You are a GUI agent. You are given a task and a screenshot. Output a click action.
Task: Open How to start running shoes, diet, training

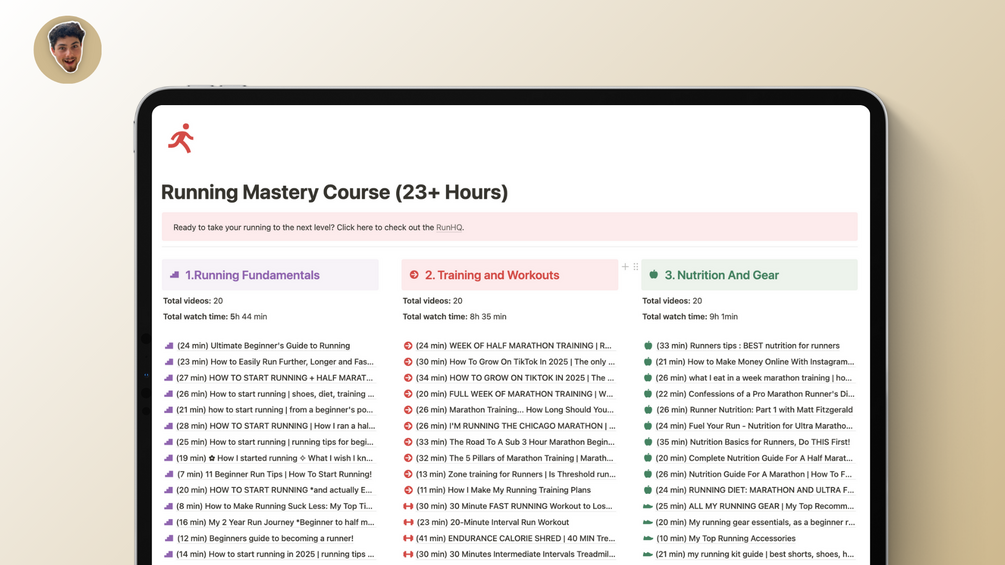pos(276,394)
